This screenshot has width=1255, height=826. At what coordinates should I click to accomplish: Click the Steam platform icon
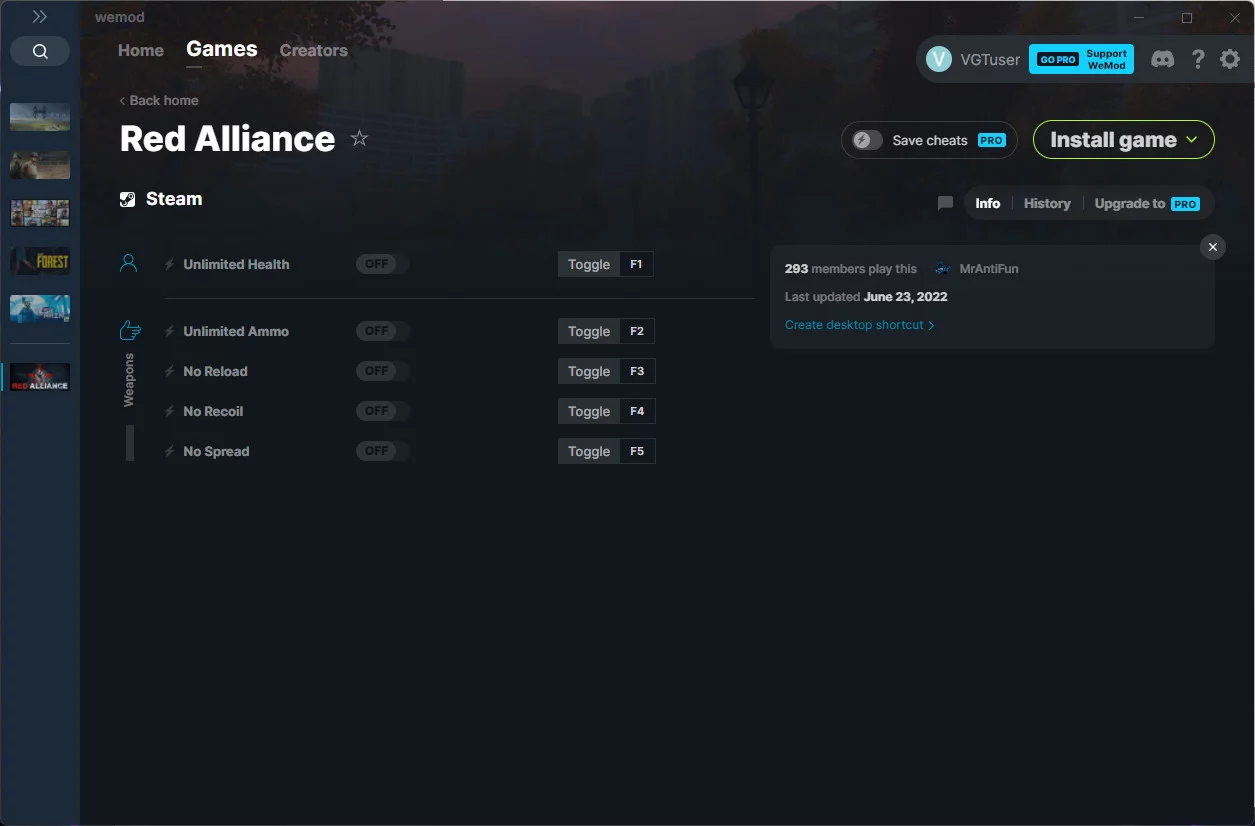click(x=127, y=199)
